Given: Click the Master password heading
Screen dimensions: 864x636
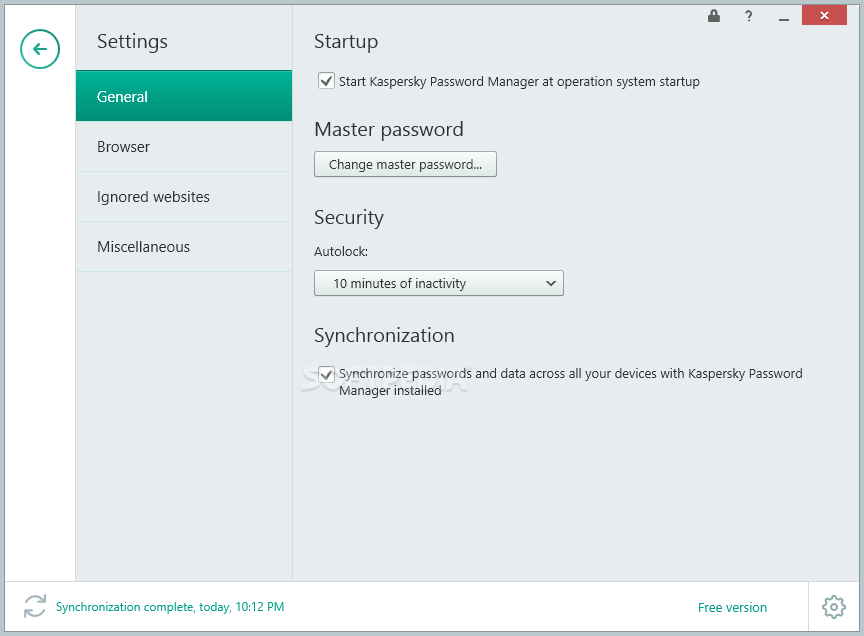Looking at the screenshot, I should [389, 130].
